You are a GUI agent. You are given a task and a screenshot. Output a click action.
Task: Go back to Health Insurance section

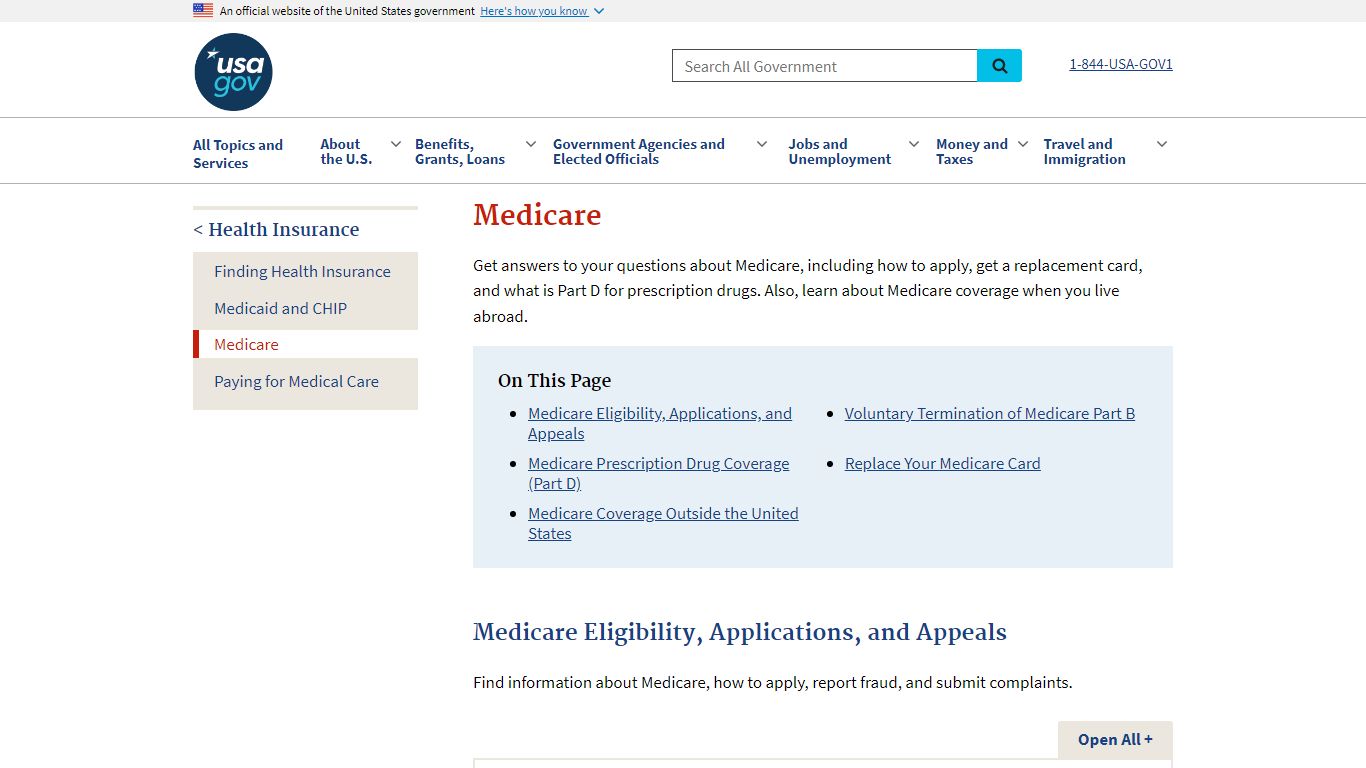[x=276, y=229]
